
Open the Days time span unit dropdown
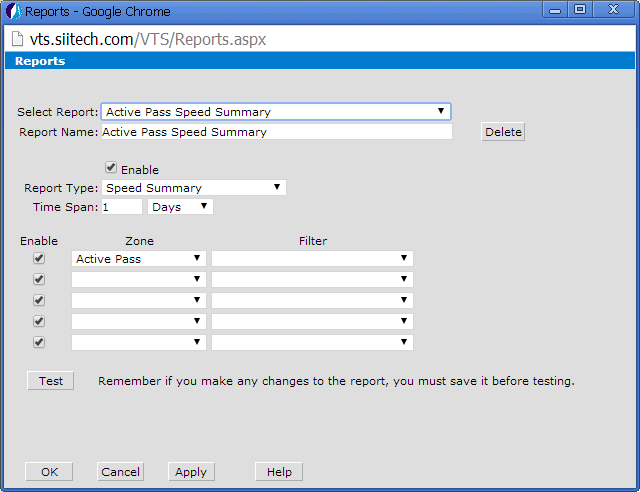click(180, 207)
